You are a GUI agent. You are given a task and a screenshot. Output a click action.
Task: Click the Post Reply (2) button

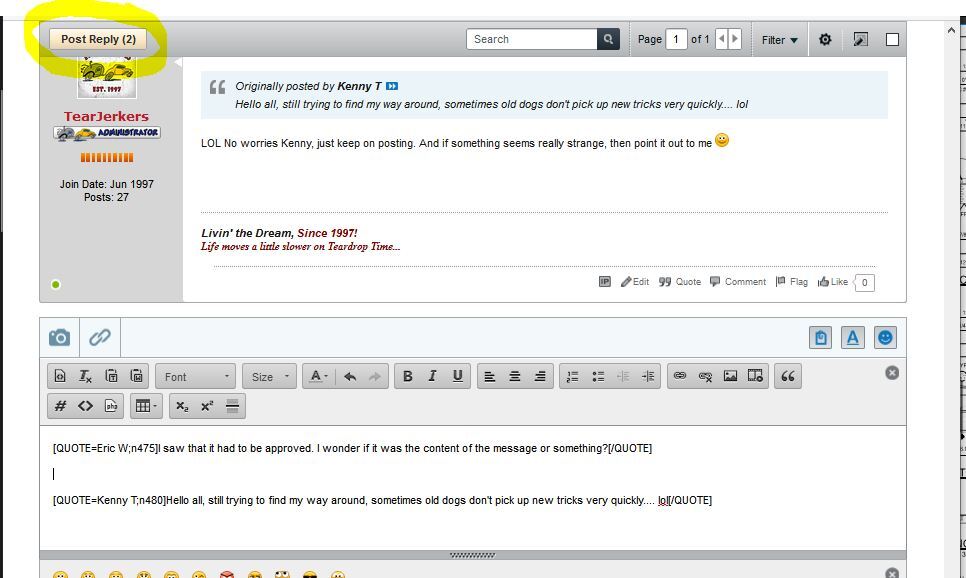point(98,40)
